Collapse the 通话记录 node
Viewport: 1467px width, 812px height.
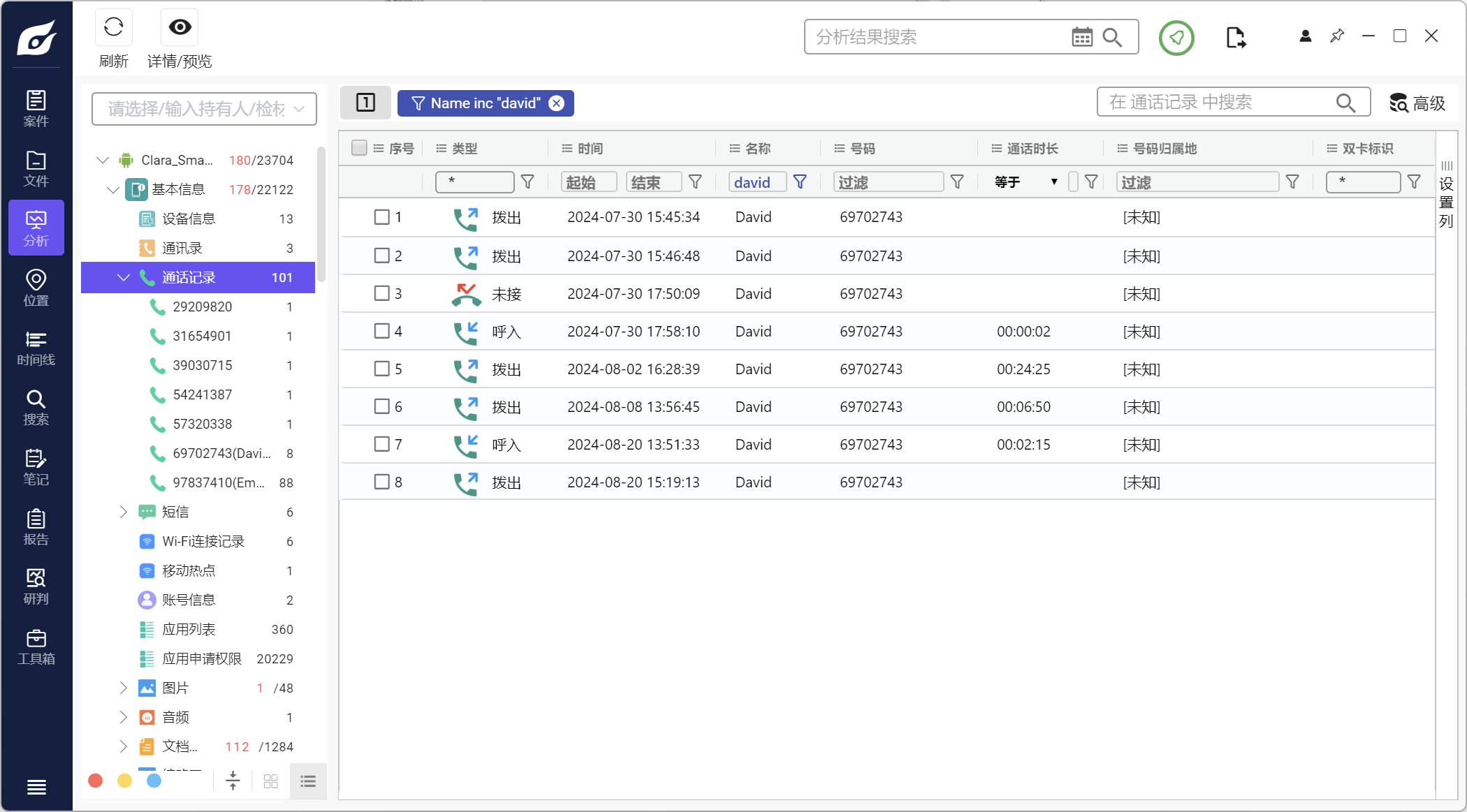coord(124,277)
